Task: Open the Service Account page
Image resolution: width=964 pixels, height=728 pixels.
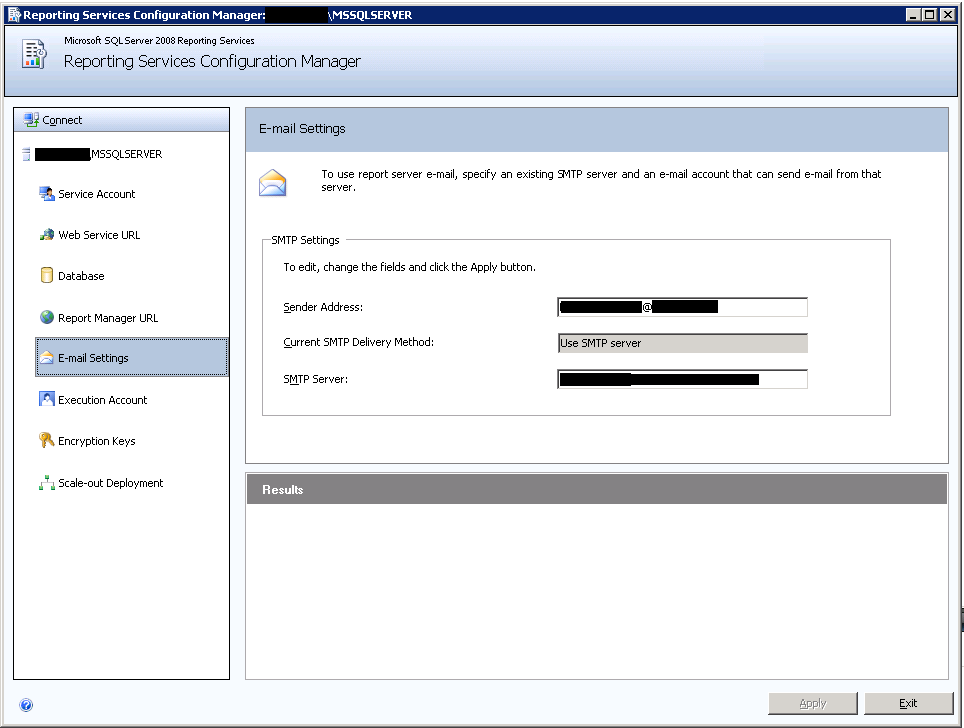Action: pos(97,194)
